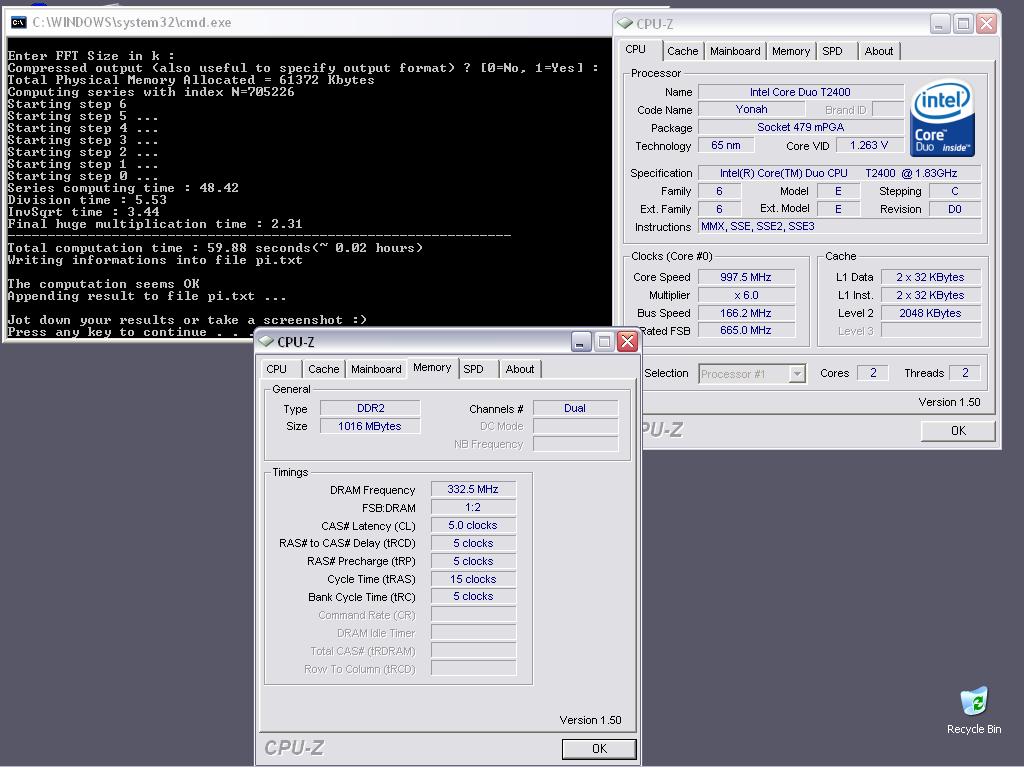Screen dimensions: 1024x768
Task: Click the DRAM Frequency 332.5 MHz field
Action: [473, 489]
